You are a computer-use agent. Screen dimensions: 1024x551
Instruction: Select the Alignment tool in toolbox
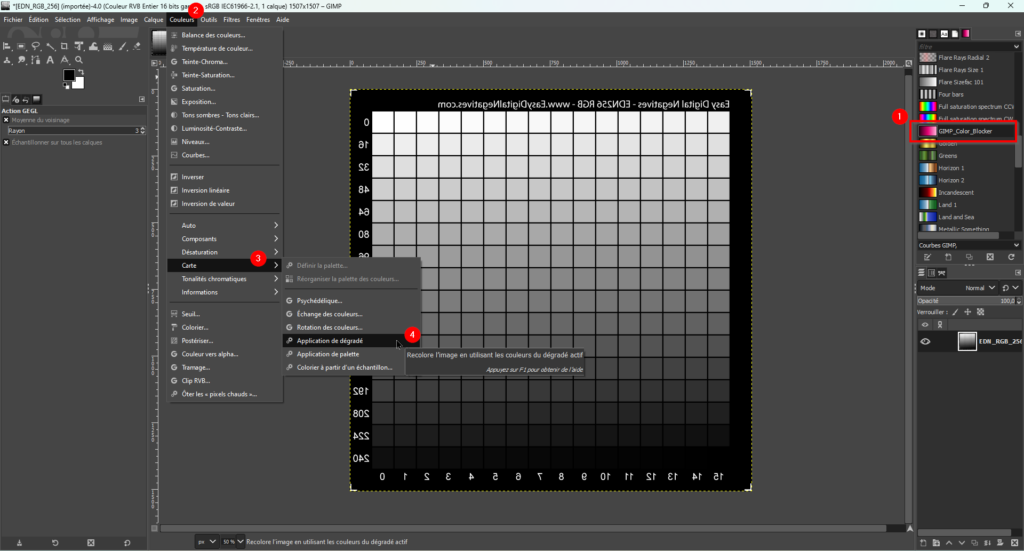click(7, 46)
